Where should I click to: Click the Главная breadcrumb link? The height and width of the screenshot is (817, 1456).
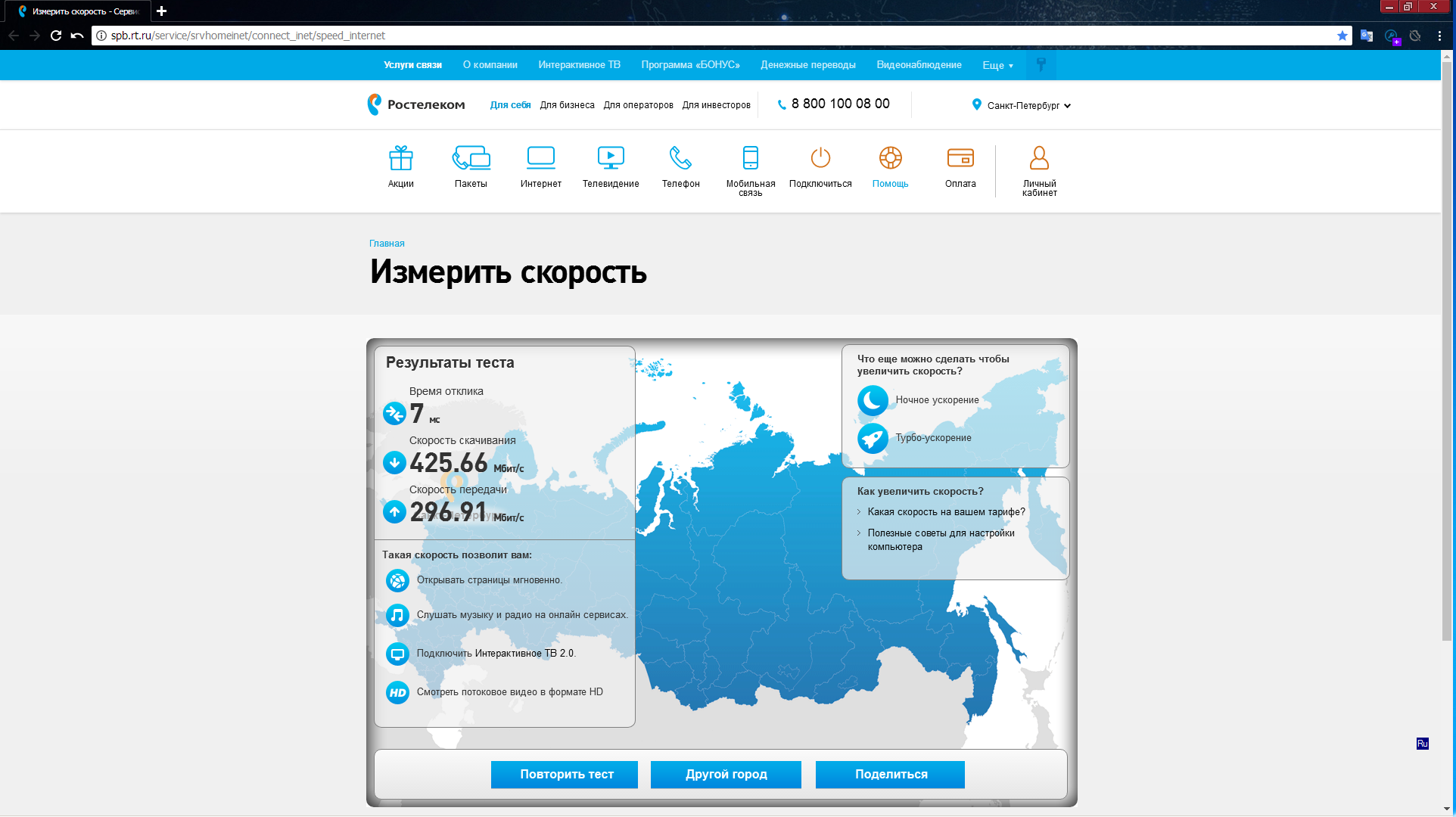click(387, 244)
